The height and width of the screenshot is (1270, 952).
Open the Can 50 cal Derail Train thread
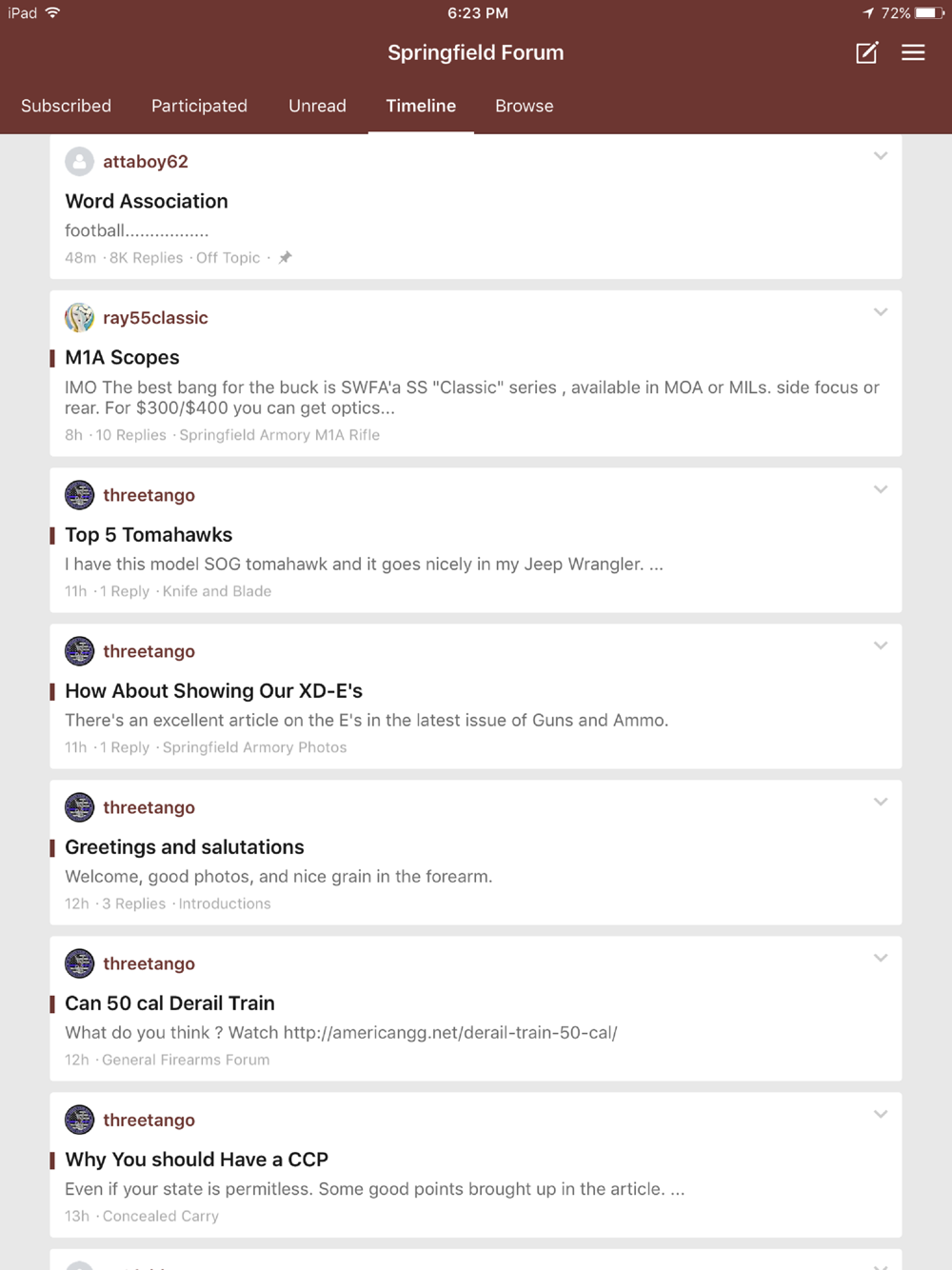[169, 1003]
